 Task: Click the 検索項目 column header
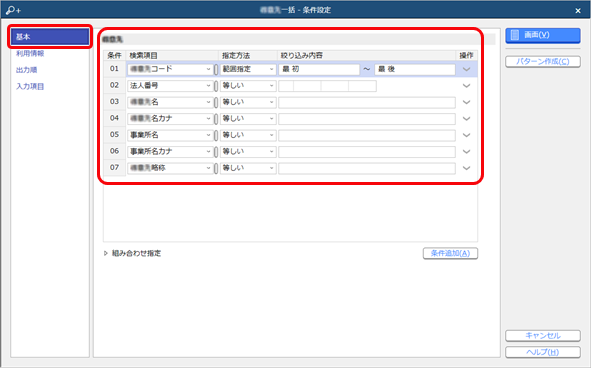tap(172, 55)
